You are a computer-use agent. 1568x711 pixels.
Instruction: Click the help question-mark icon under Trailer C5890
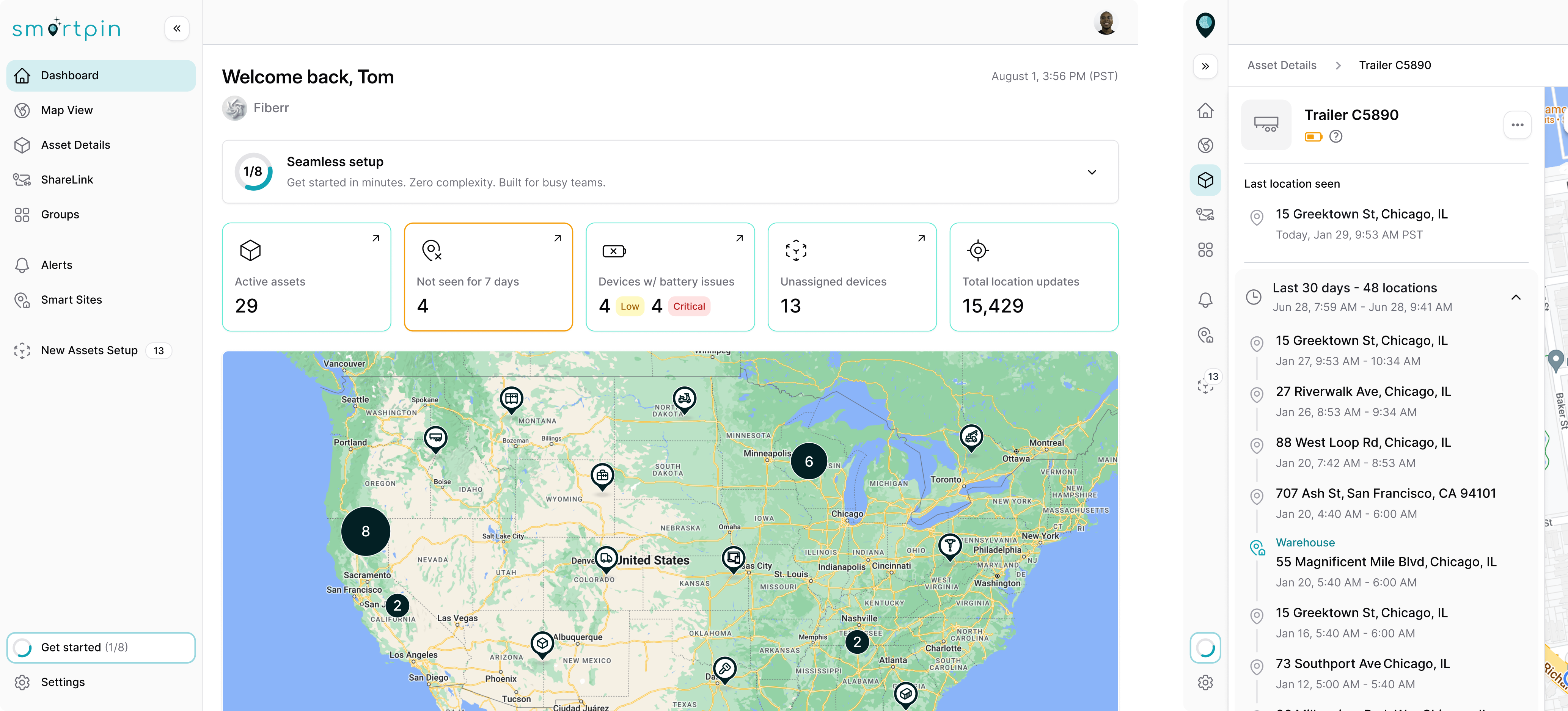(1335, 137)
